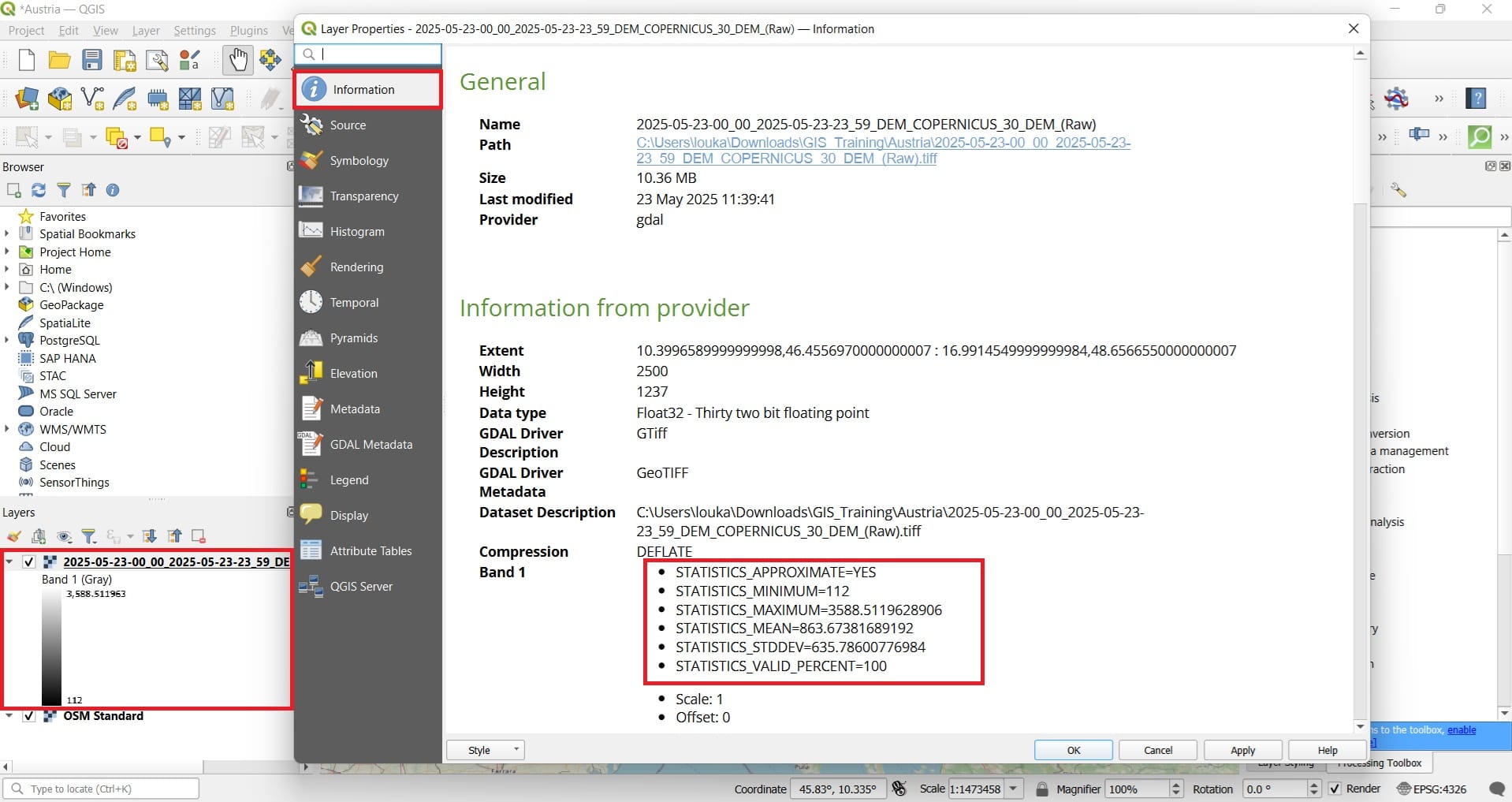The width and height of the screenshot is (1512, 802).
Task: Expand the Spatial Bookmarks browser item
Action: [7, 234]
